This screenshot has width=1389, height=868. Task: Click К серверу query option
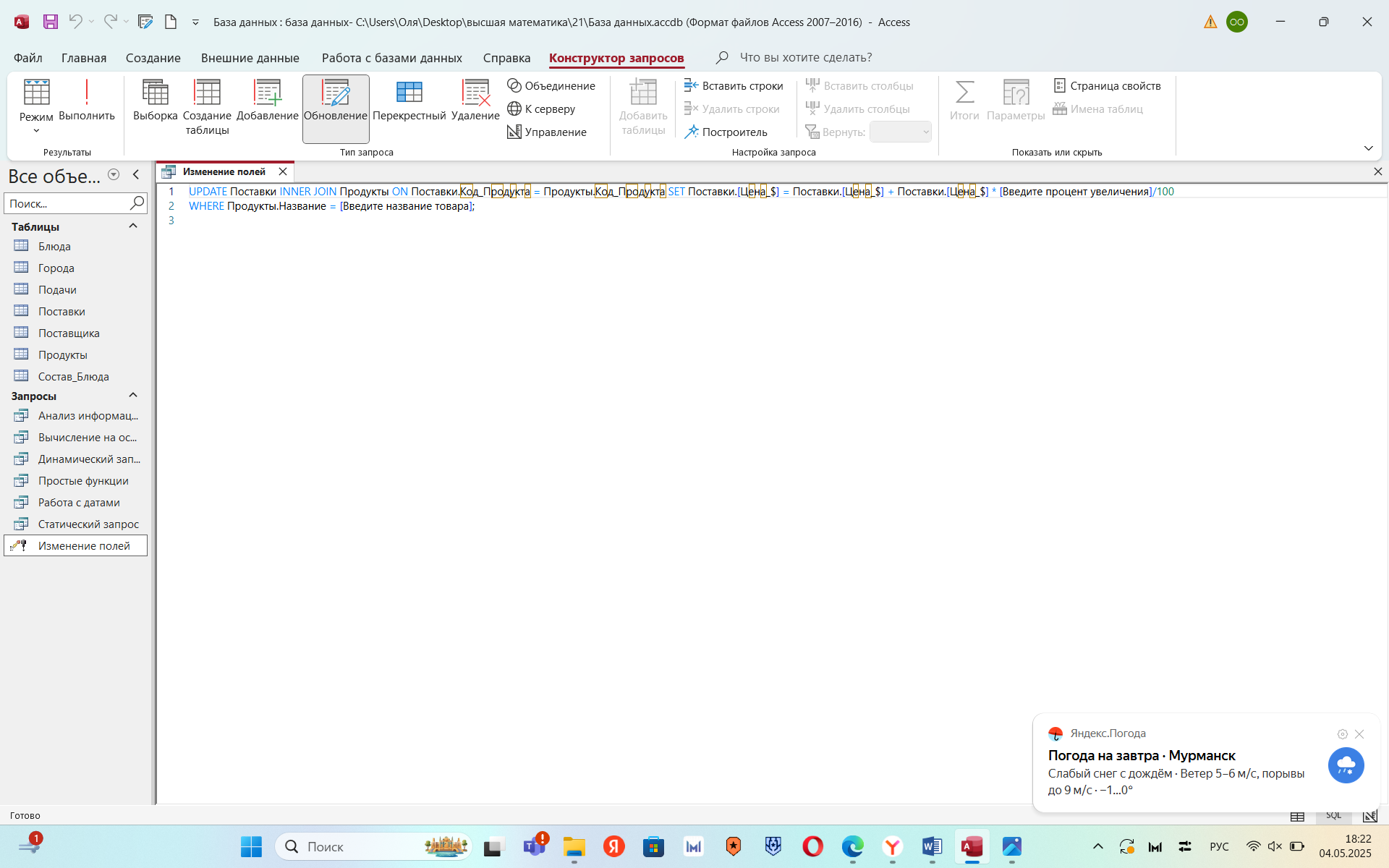[x=541, y=109]
